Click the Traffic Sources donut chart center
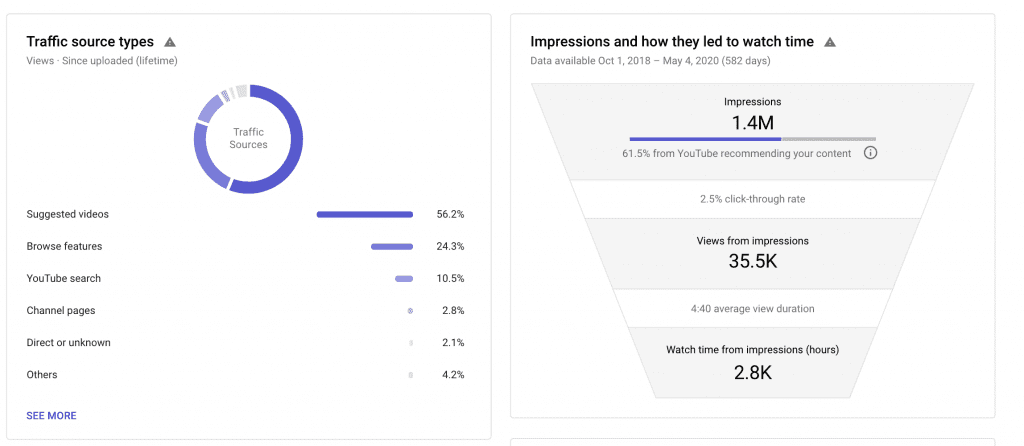 coord(248,138)
